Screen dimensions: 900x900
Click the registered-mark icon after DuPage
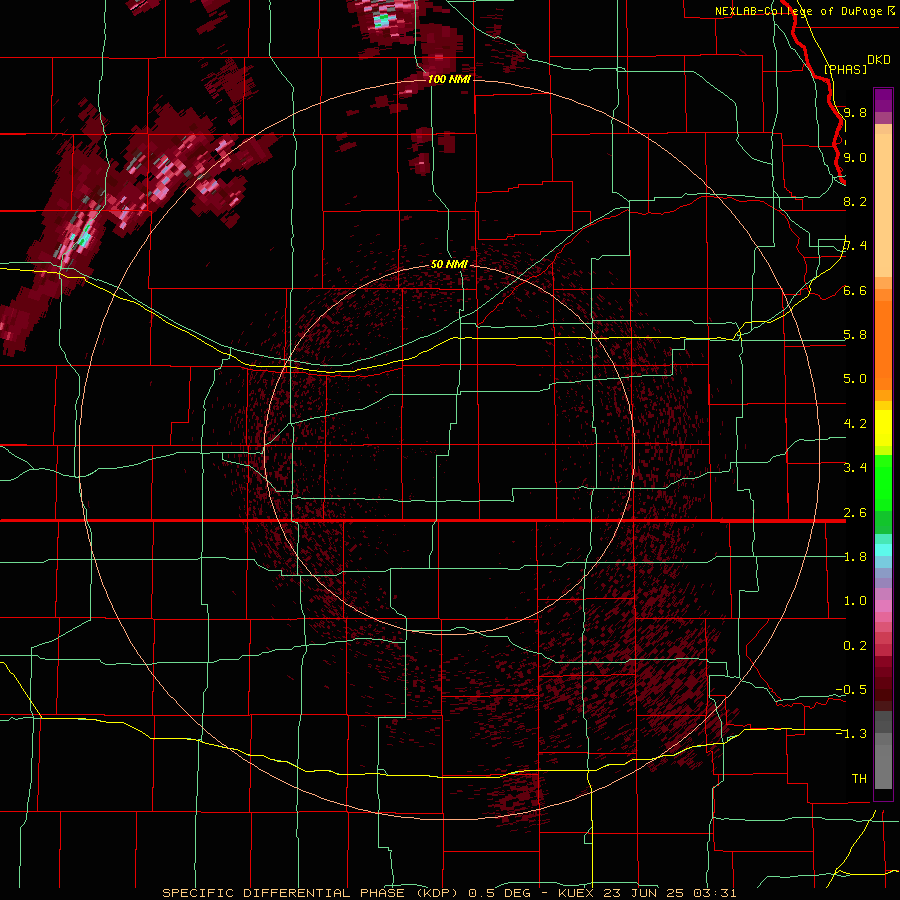click(891, 10)
